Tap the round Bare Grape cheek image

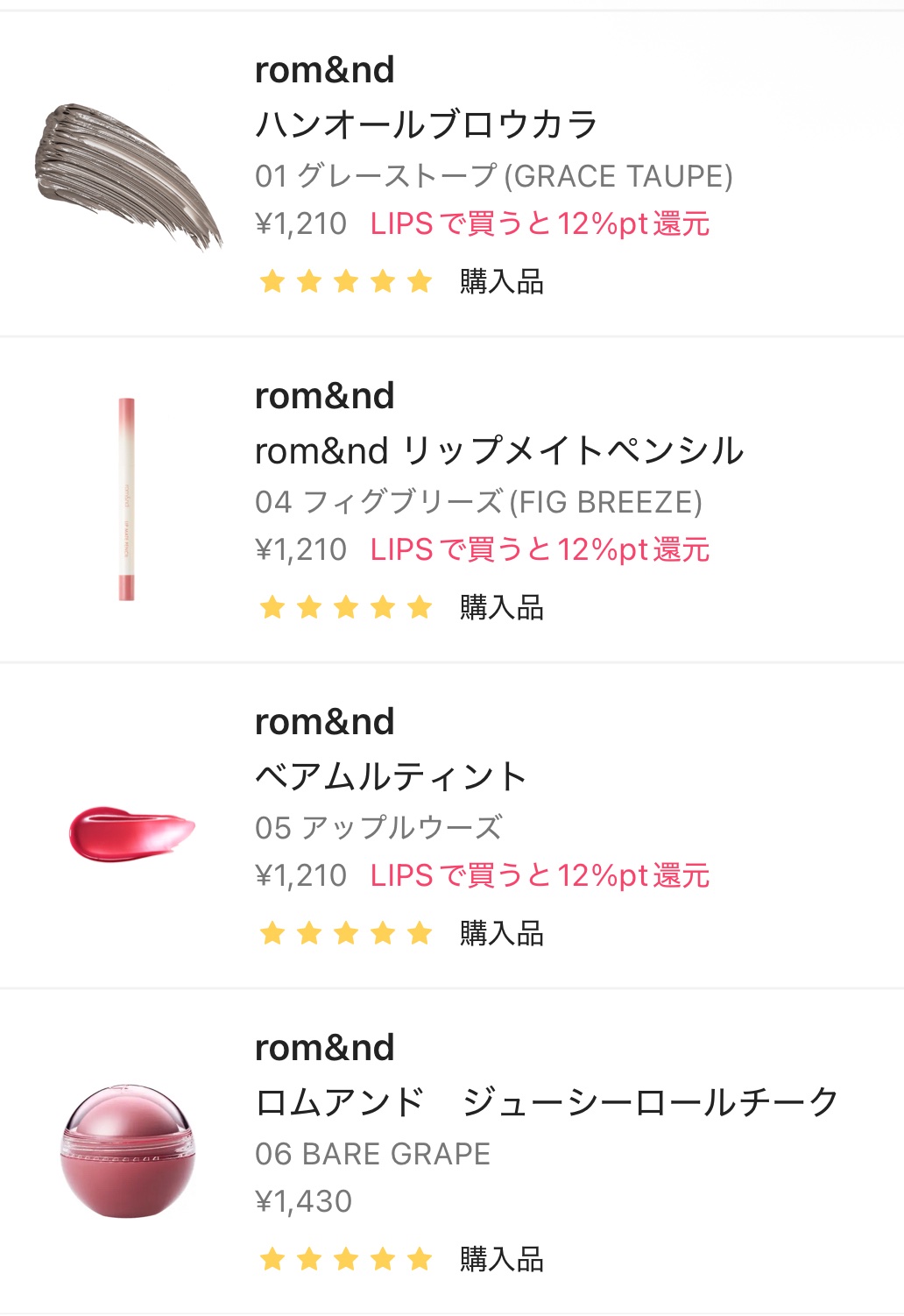tap(128, 1151)
